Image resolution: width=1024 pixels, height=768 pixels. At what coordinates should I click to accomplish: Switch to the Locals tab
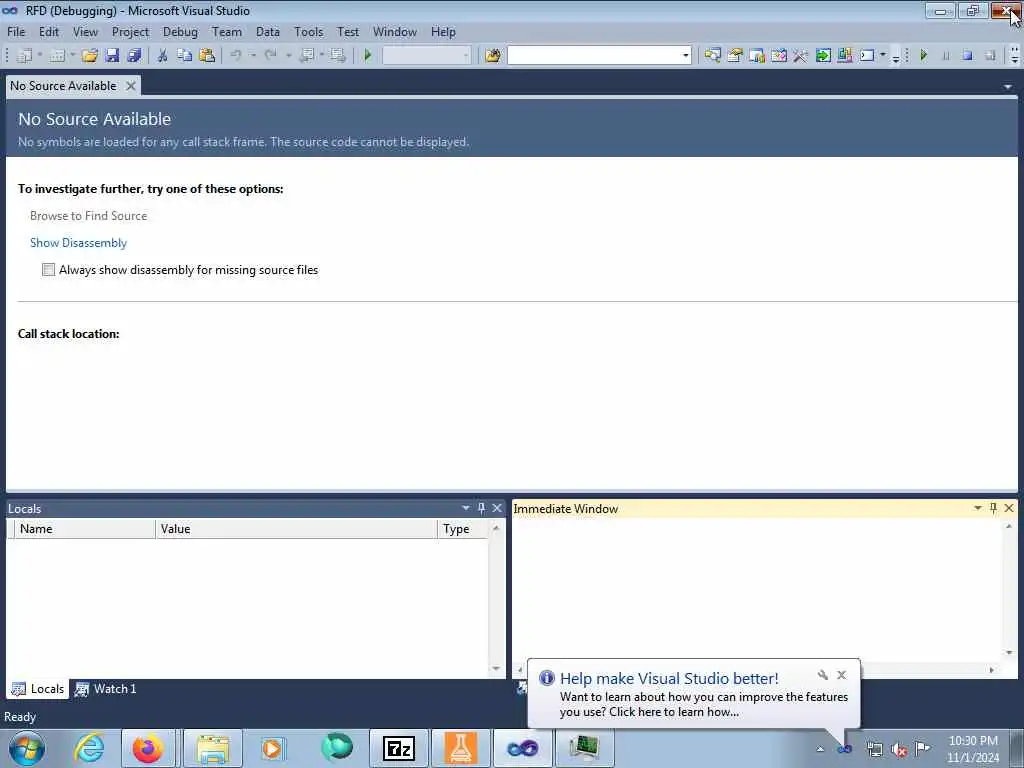(x=38, y=689)
